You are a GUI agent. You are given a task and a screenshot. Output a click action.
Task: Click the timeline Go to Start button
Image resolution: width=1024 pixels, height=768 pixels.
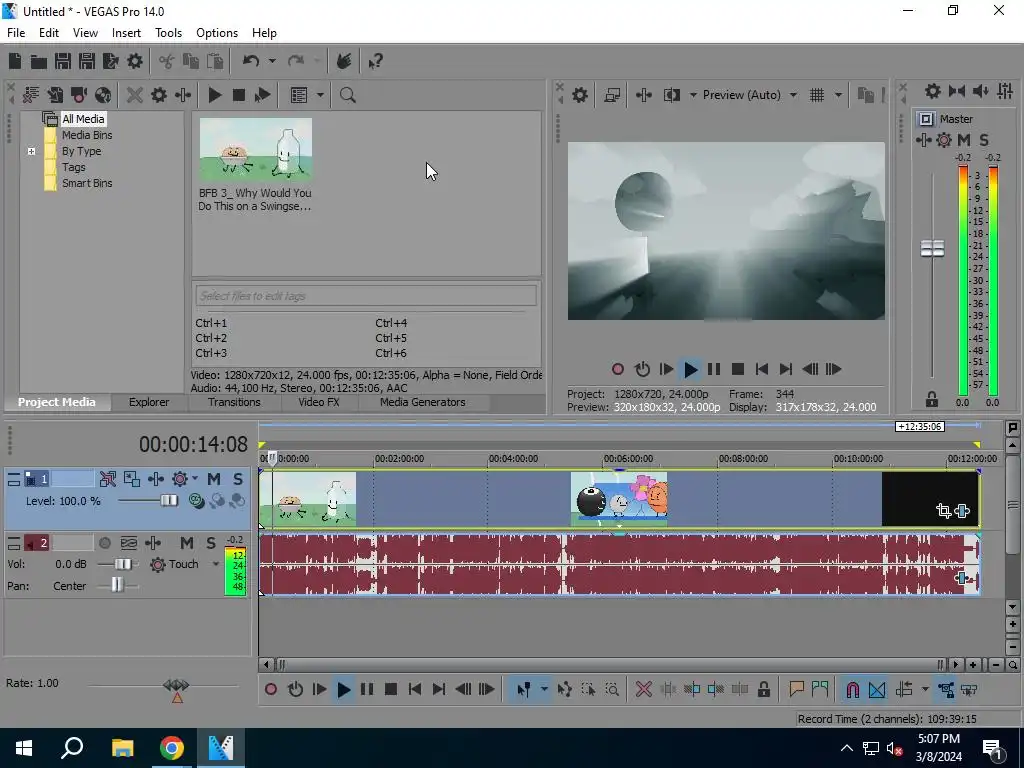point(415,689)
